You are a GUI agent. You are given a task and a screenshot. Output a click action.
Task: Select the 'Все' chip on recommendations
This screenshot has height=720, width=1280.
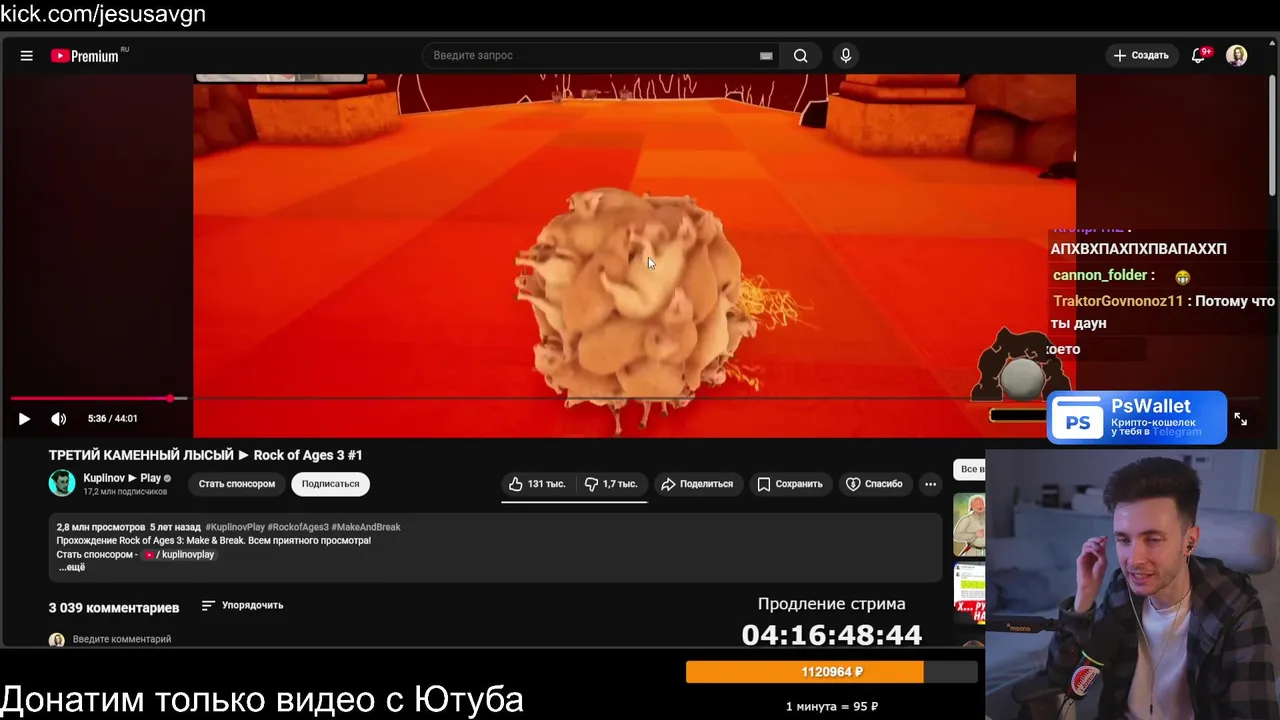[x=968, y=469]
